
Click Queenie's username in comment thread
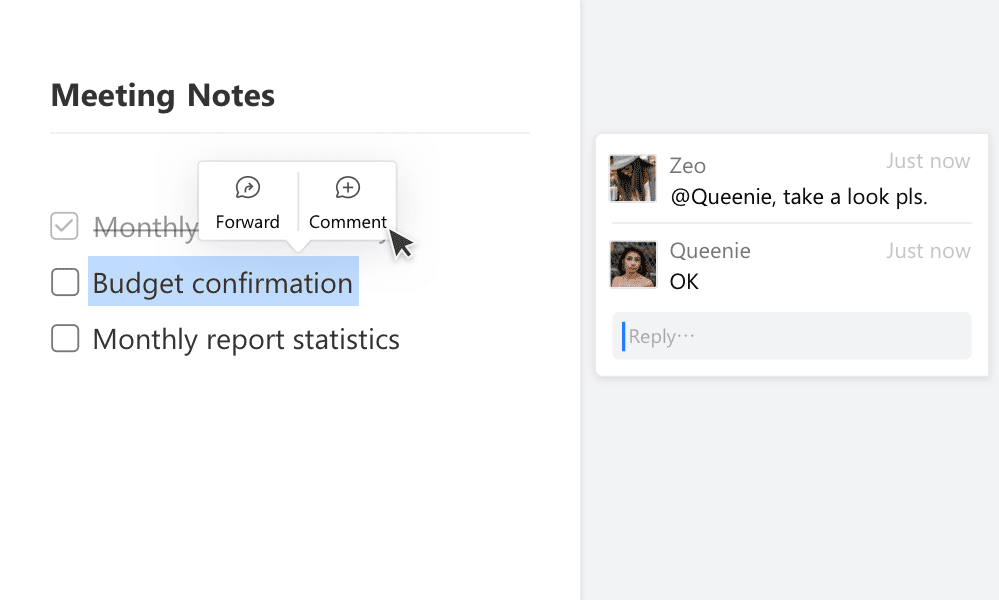click(710, 250)
